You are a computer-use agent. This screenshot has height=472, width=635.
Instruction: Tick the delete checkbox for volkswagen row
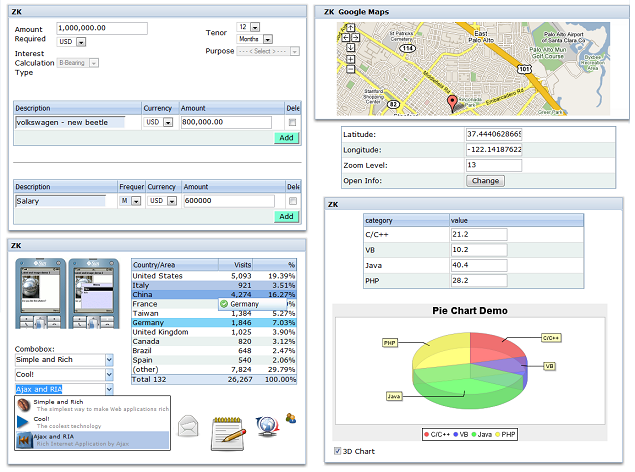coord(292,122)
